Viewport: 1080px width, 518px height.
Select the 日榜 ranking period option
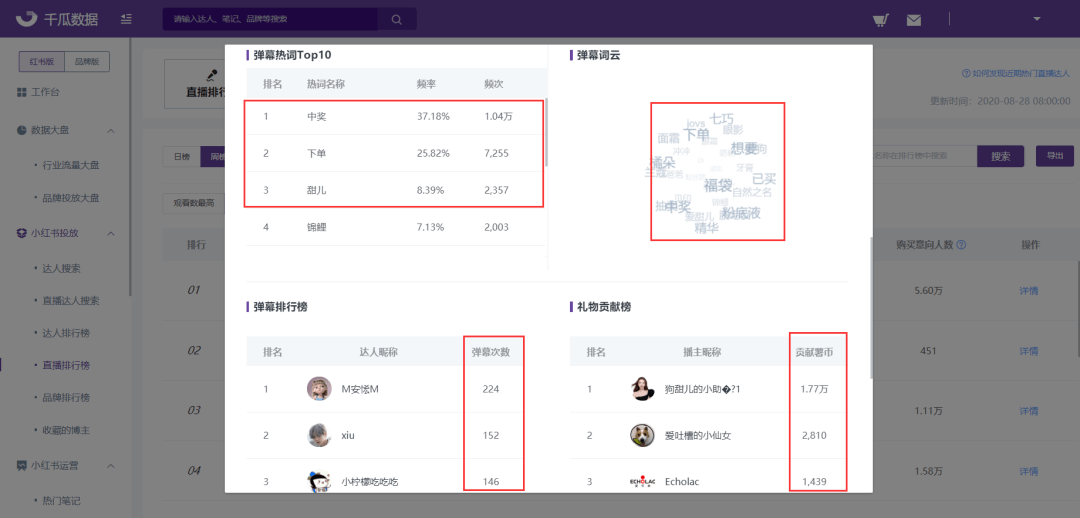[181, 157]
